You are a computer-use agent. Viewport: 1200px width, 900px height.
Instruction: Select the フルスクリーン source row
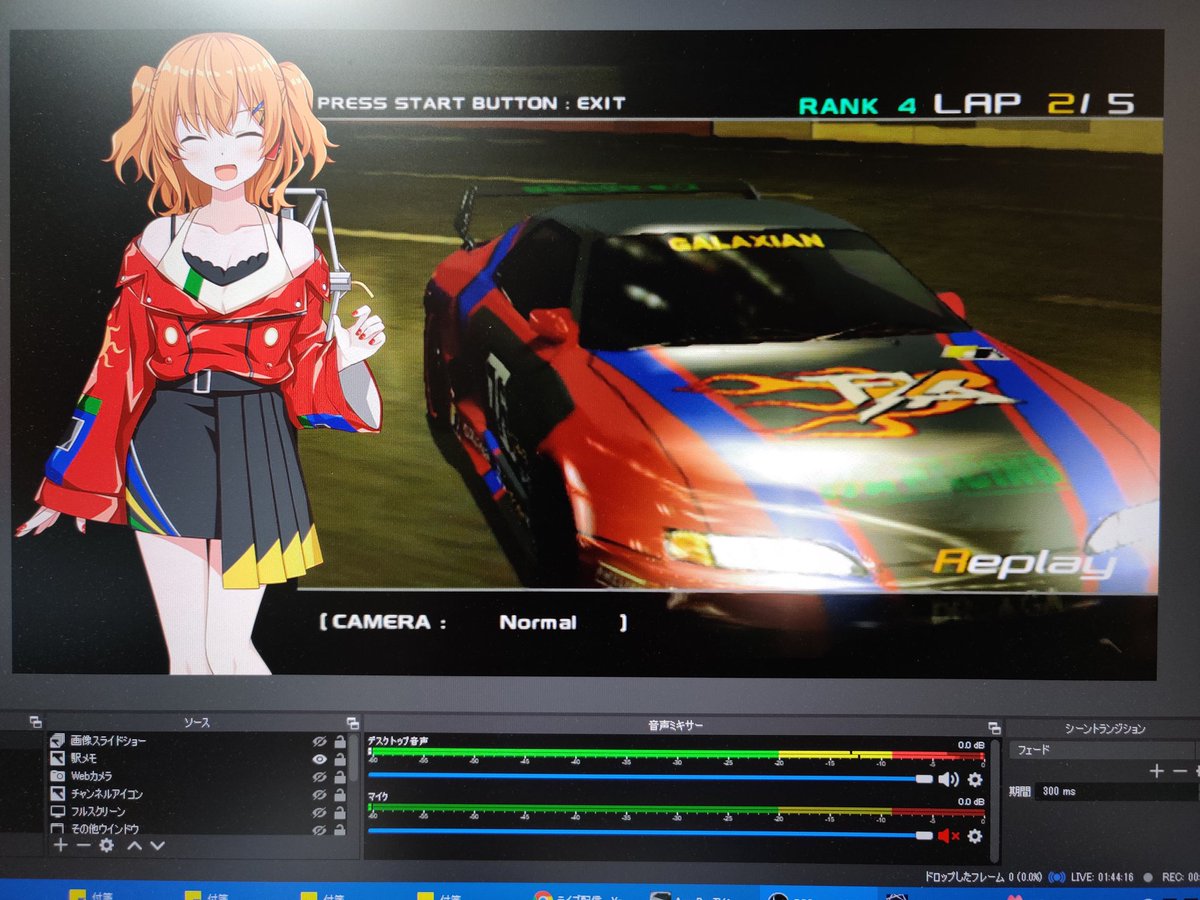(198, 812)
